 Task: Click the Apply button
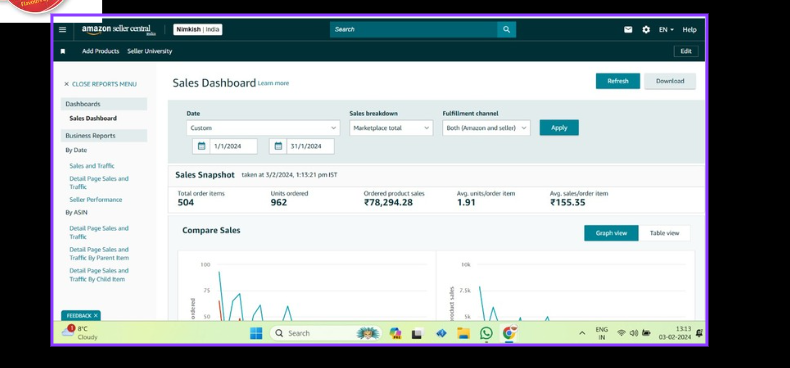pyautogui.click(x=559, y=128)
